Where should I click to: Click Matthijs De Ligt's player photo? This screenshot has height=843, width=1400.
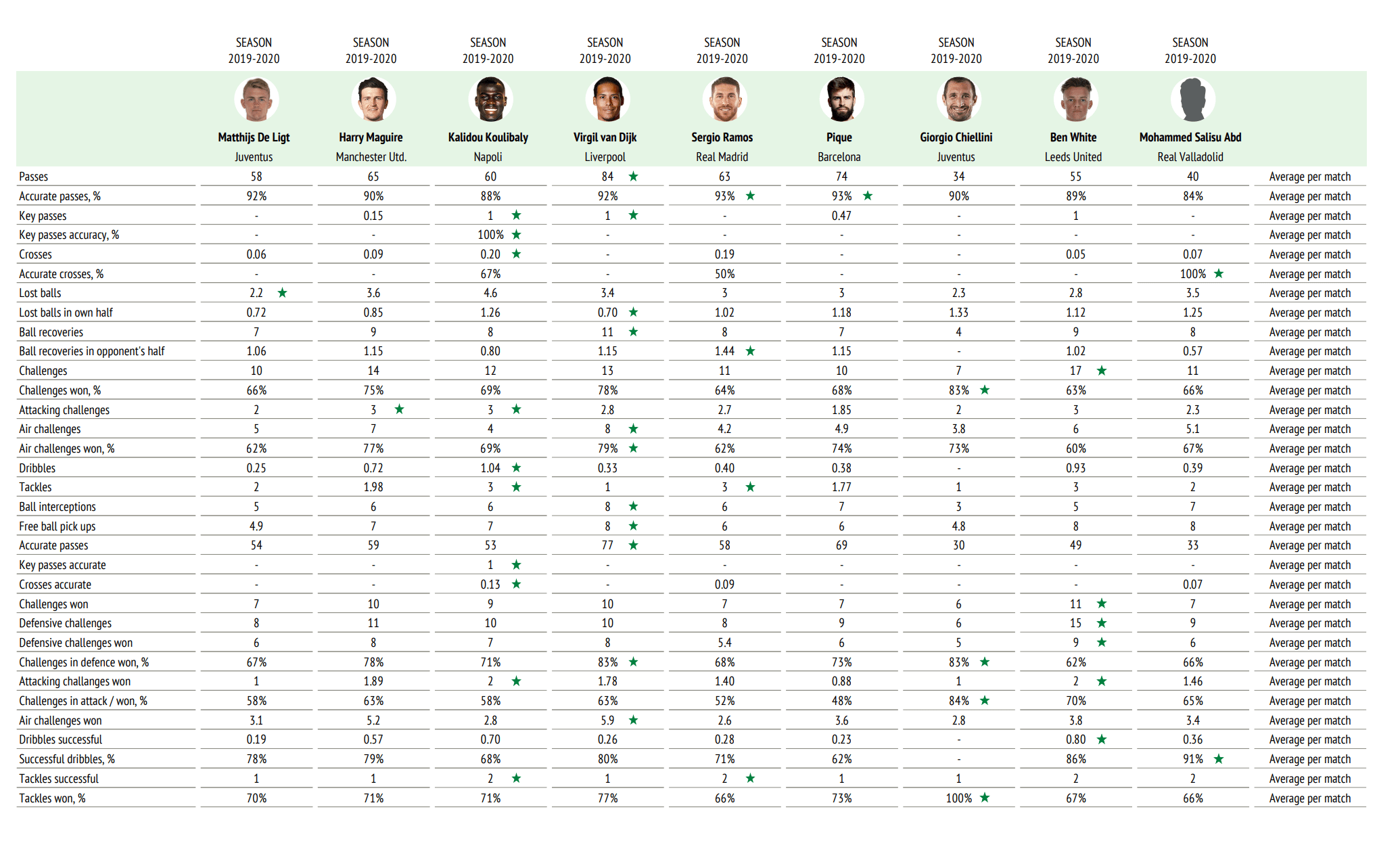[256, 99]
